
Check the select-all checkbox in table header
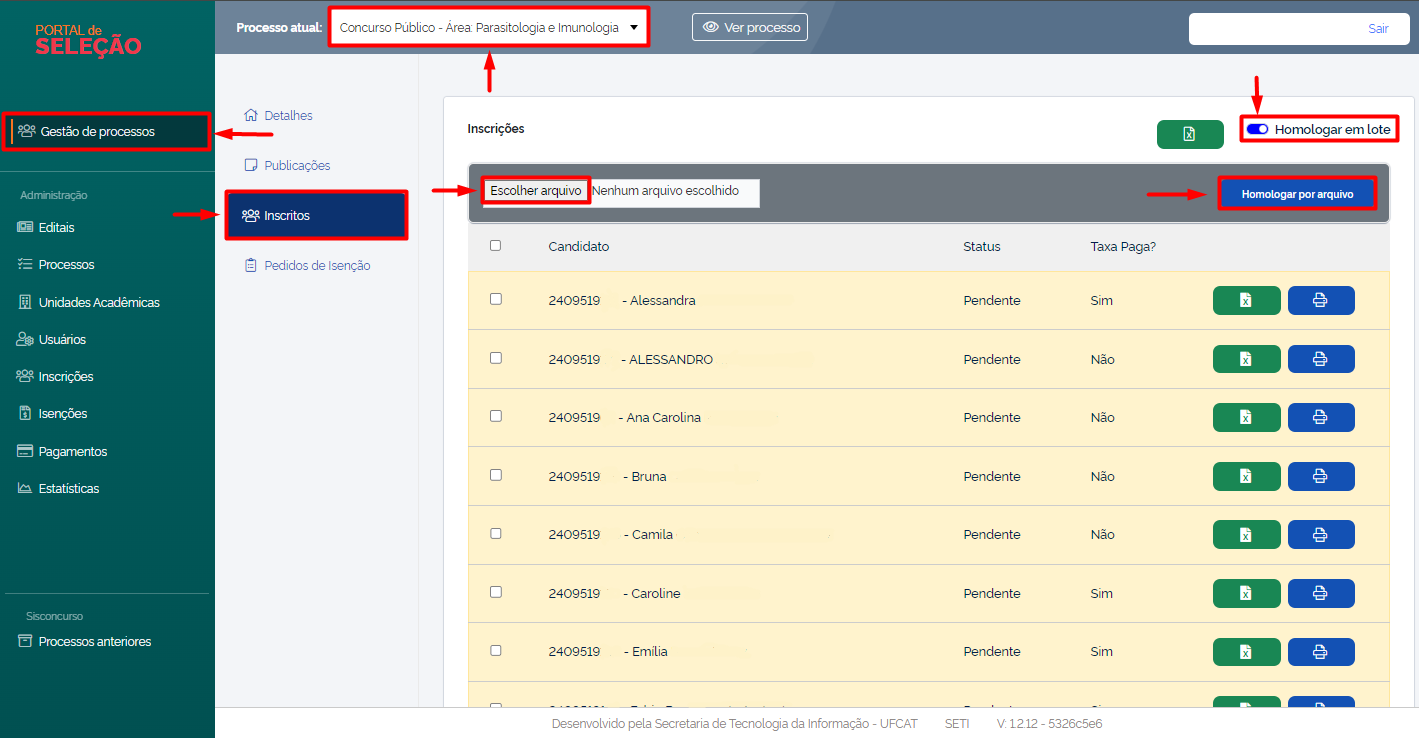pyautogui.click(x=496, y=245)
